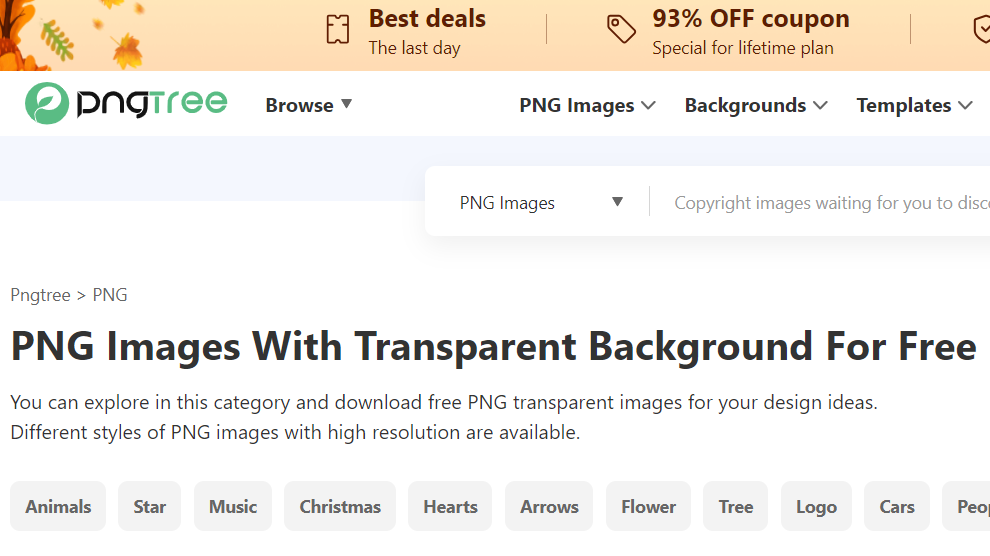Expand the Backgrounds navigation menu
This screenshot has height=556, width=990.
pos(756,105)
